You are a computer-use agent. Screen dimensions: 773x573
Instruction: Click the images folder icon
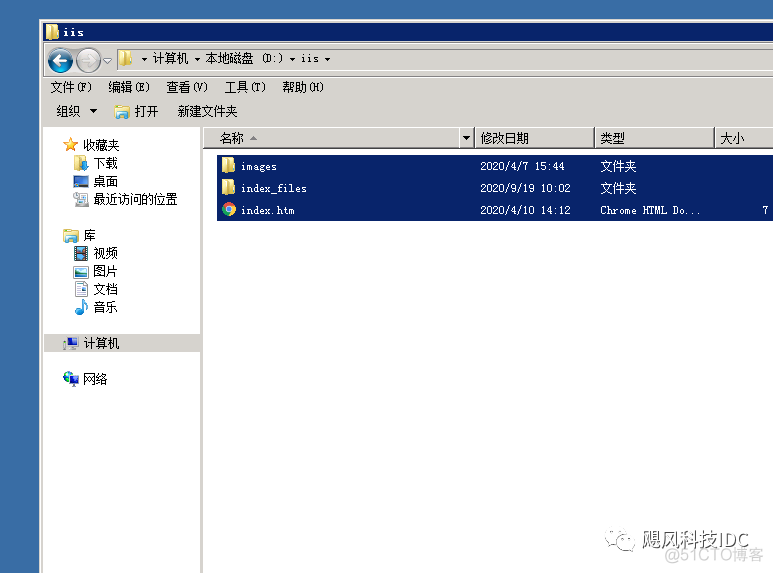(228, 166)
